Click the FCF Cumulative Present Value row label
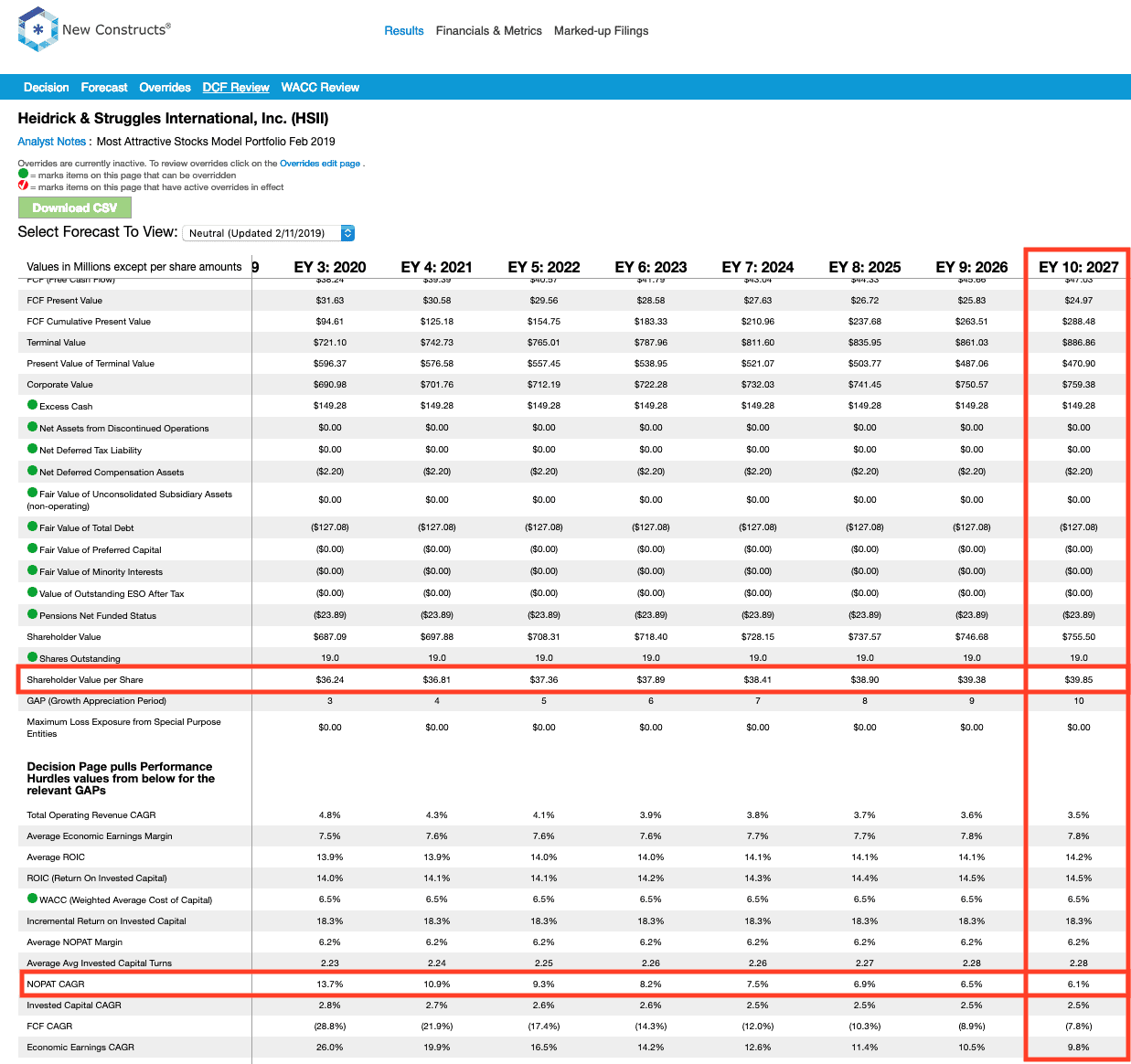This screenshot has height=1064, width=1131. 89,322
